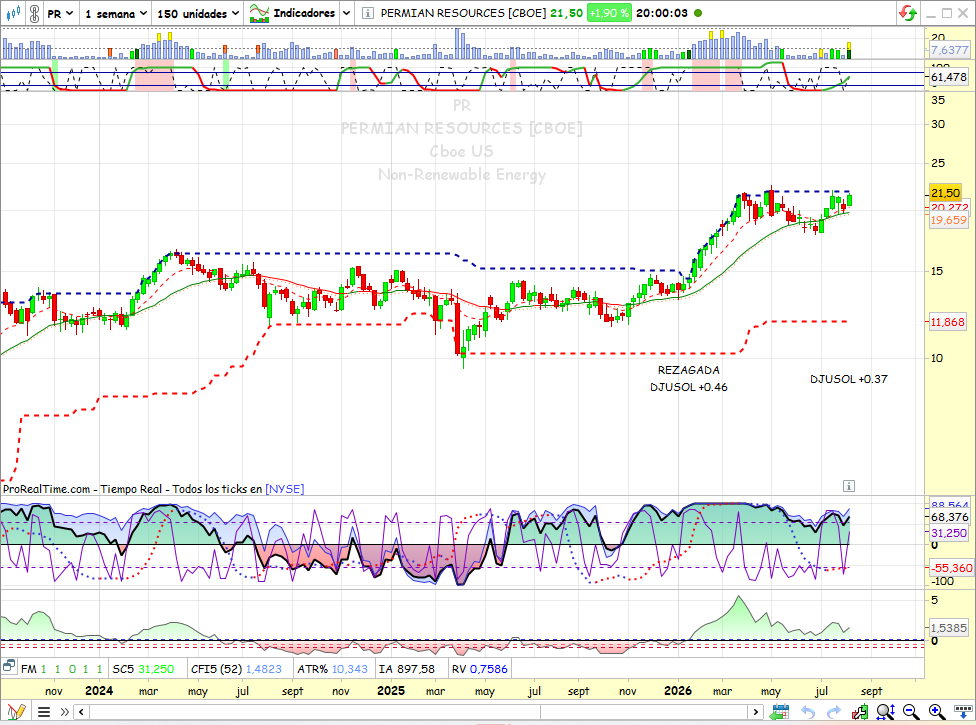Click the PERMIAN RESOURCES [CBOE] title
This screenshot has width=976, height=725.
pos(464,13)
